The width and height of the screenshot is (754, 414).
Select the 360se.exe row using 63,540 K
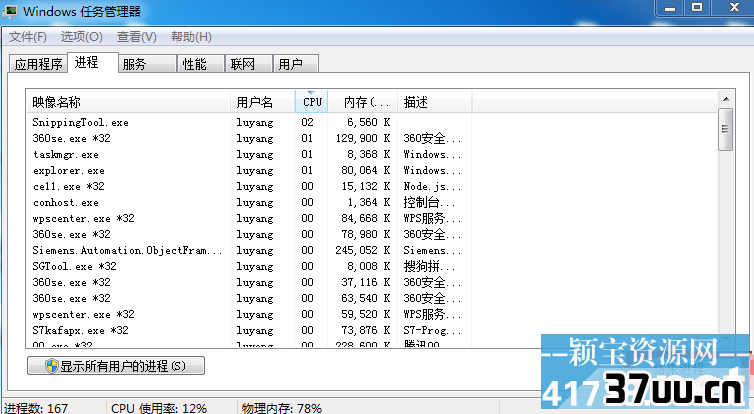(x=249, y=298)
